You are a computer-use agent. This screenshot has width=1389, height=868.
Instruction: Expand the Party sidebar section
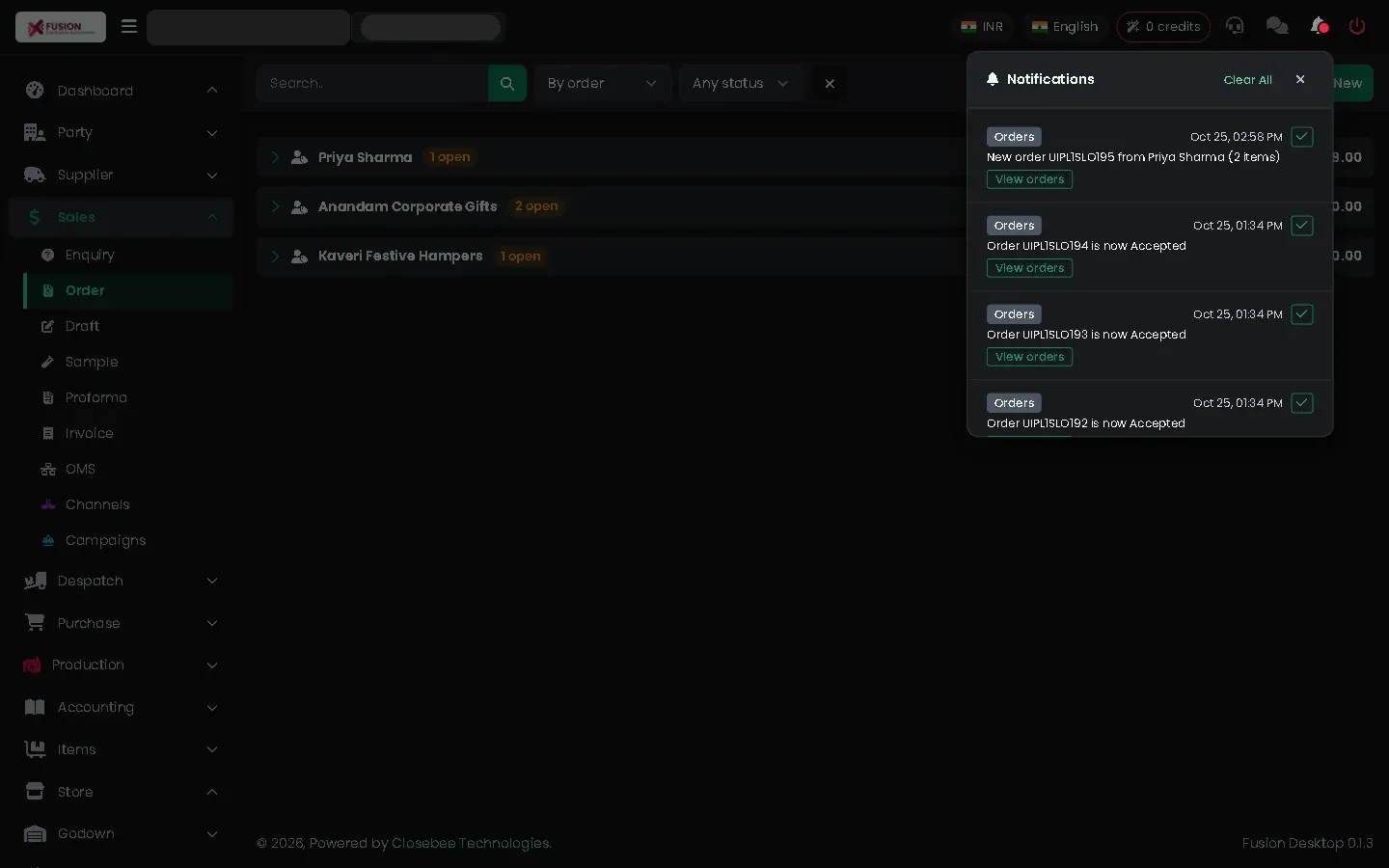tap(121, 132)
